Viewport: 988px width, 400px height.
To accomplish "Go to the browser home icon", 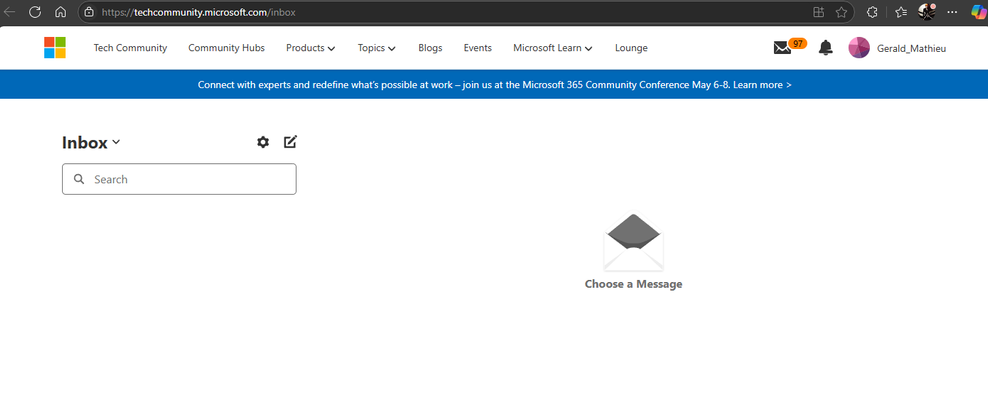I will [60, 11].
